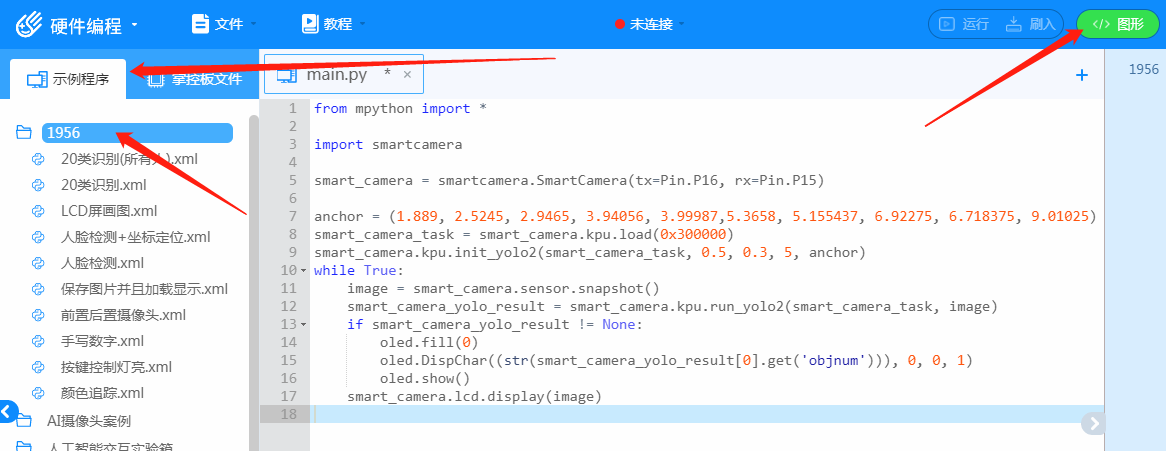Expand the AI摄像头案例 folder

[88, 421]
